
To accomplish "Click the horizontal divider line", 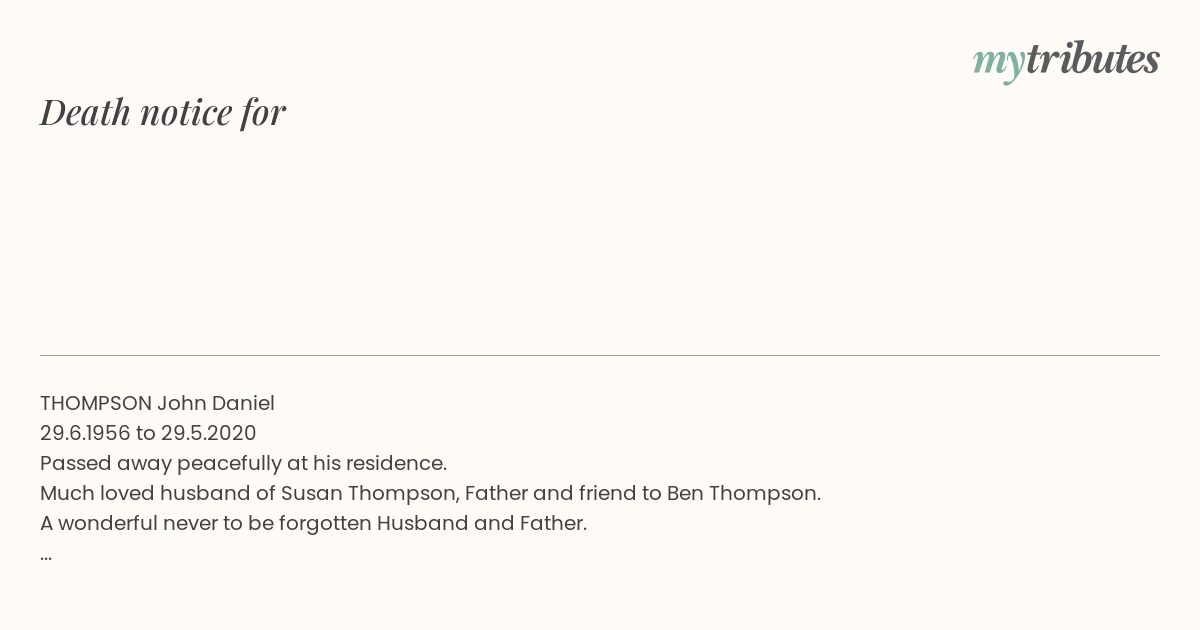I will [x=600, y=355].
